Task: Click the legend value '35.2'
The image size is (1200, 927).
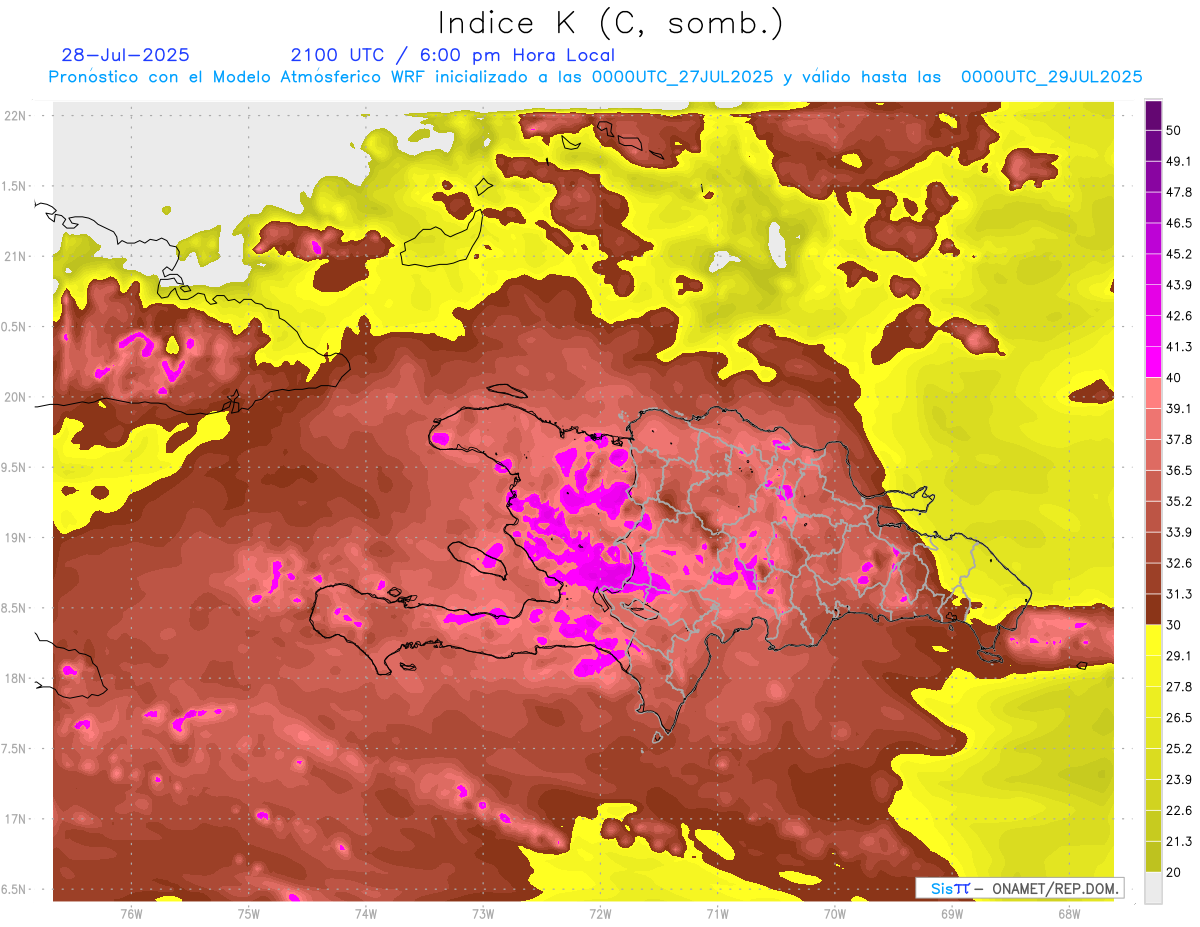Action: coord(1180,502)
